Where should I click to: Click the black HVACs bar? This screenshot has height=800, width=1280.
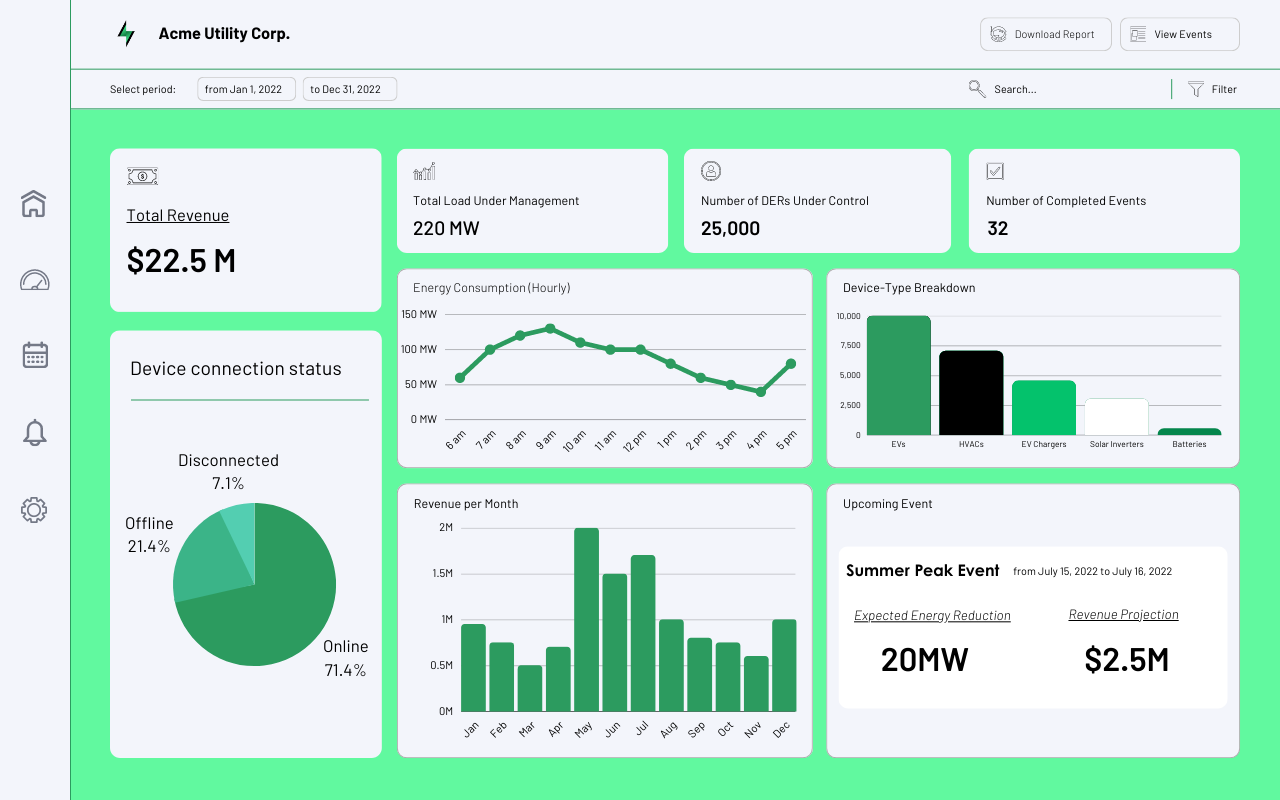(x=971, y=393)
